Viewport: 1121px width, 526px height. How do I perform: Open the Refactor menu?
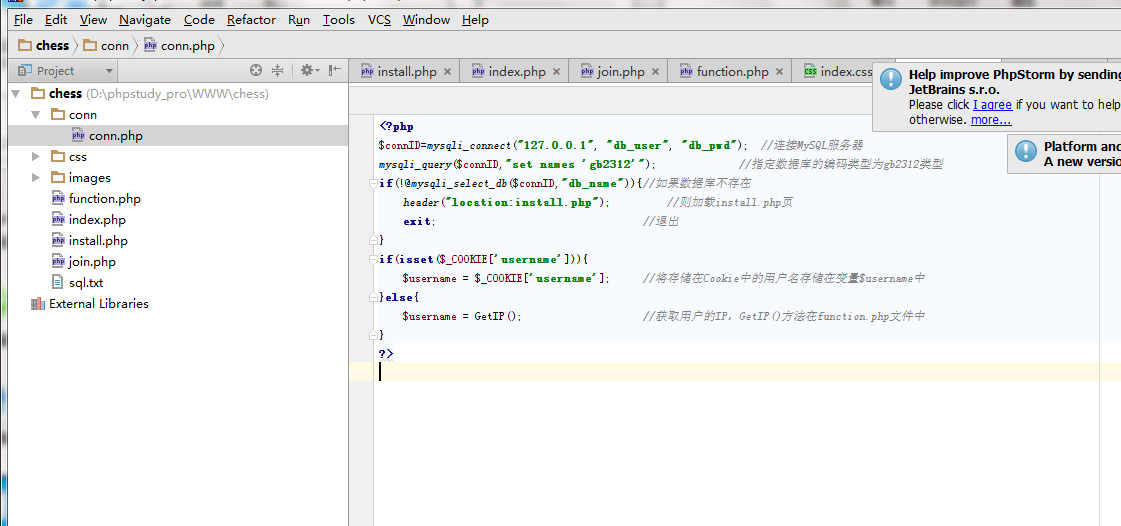[x=251, y=20]
